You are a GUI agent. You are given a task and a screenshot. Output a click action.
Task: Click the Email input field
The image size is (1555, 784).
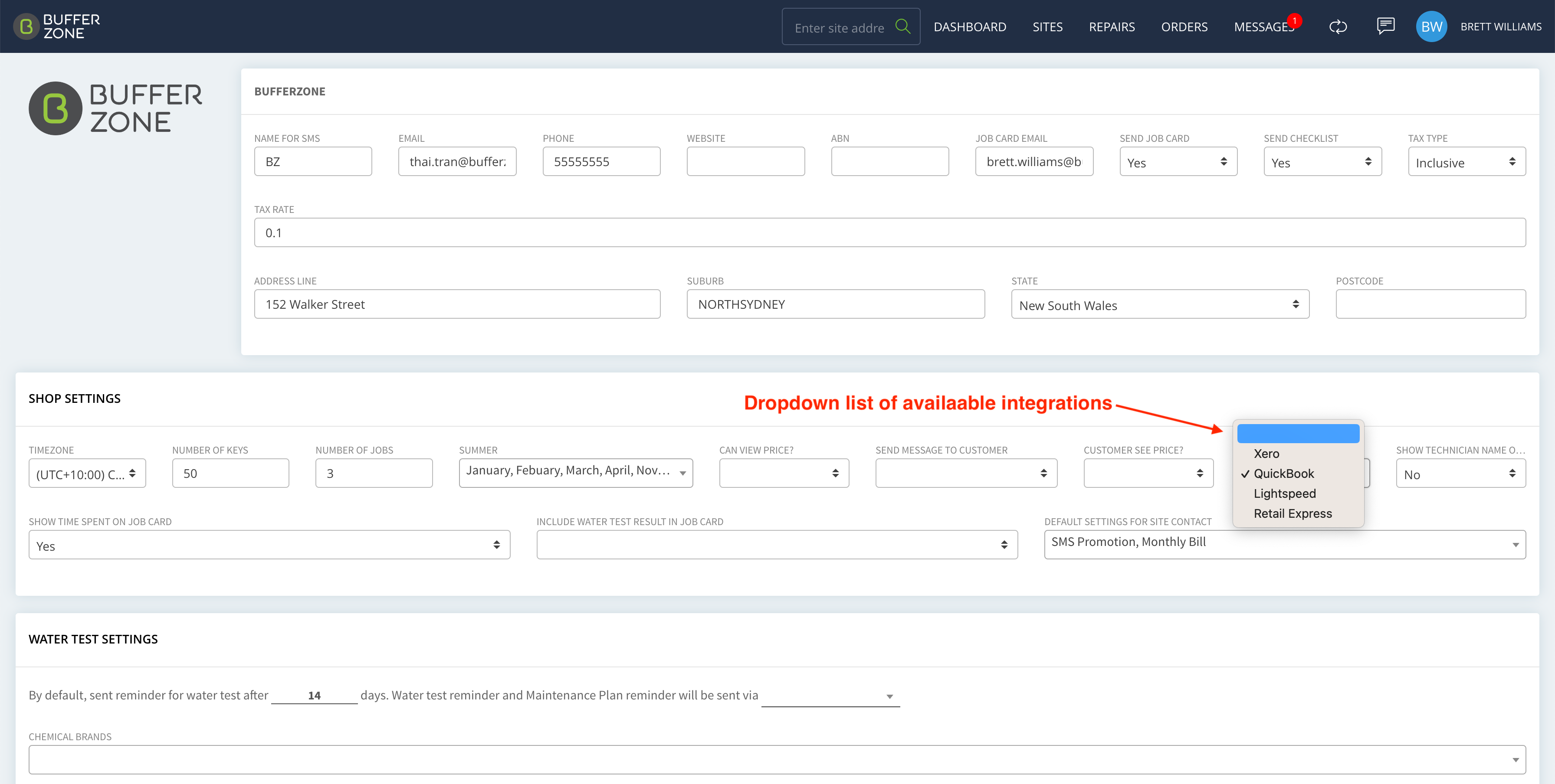(457, 162)
